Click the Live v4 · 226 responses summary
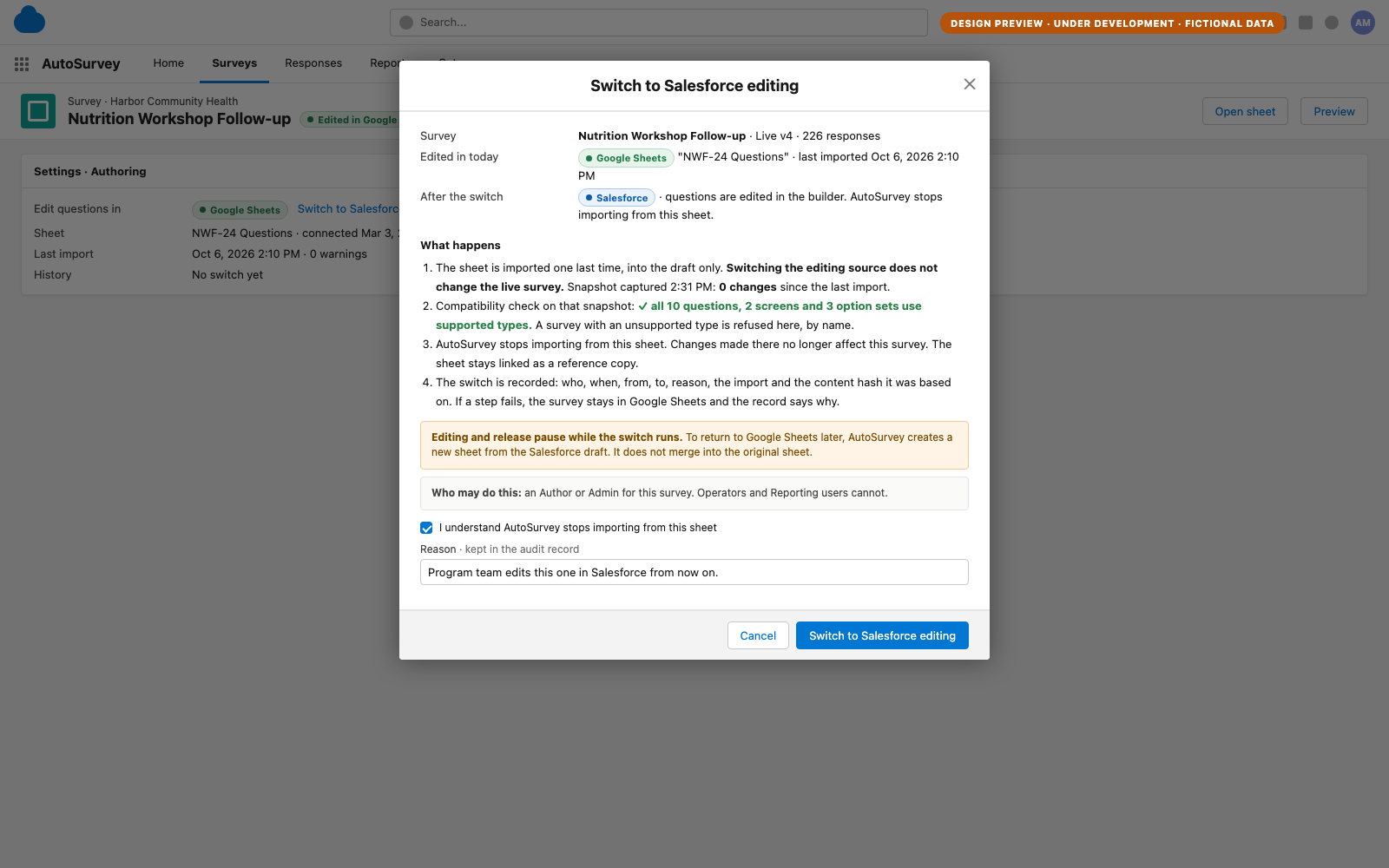The height and width of the screenshot is (868, 1389). 818,136
